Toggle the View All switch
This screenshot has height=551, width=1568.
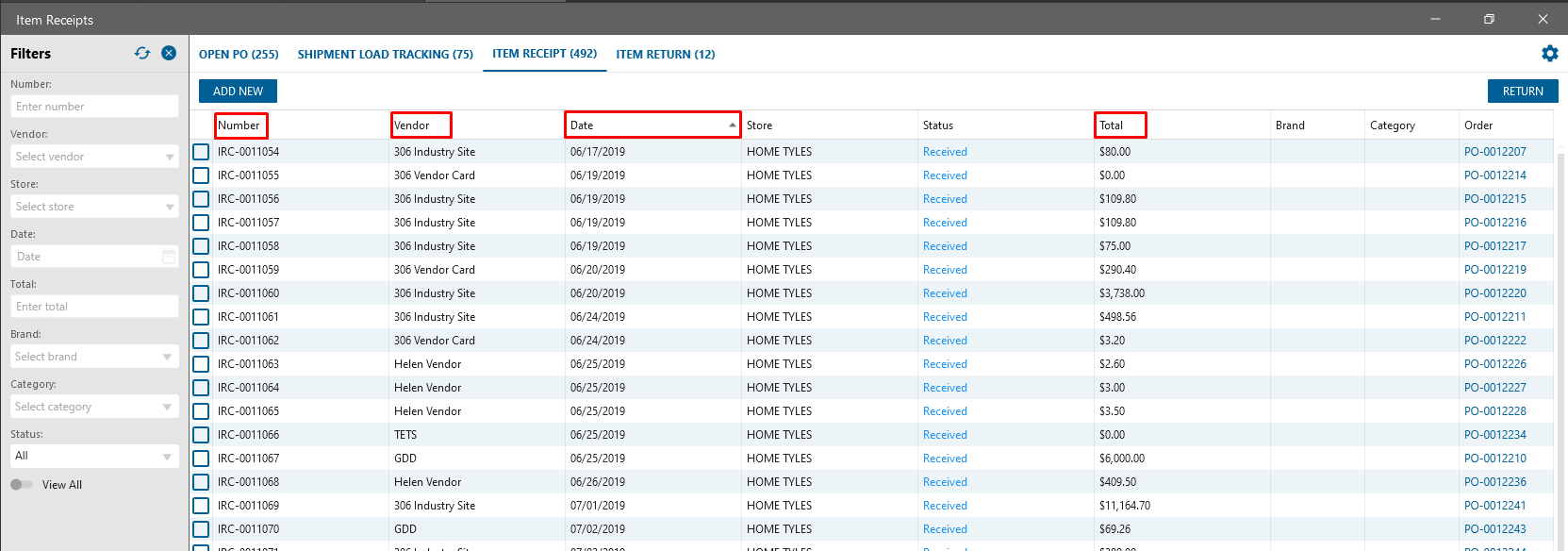22,485
